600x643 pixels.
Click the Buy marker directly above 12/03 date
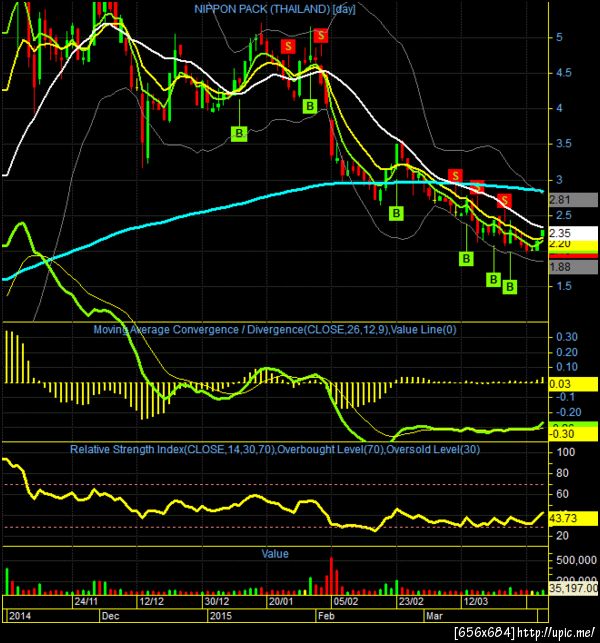466,258
